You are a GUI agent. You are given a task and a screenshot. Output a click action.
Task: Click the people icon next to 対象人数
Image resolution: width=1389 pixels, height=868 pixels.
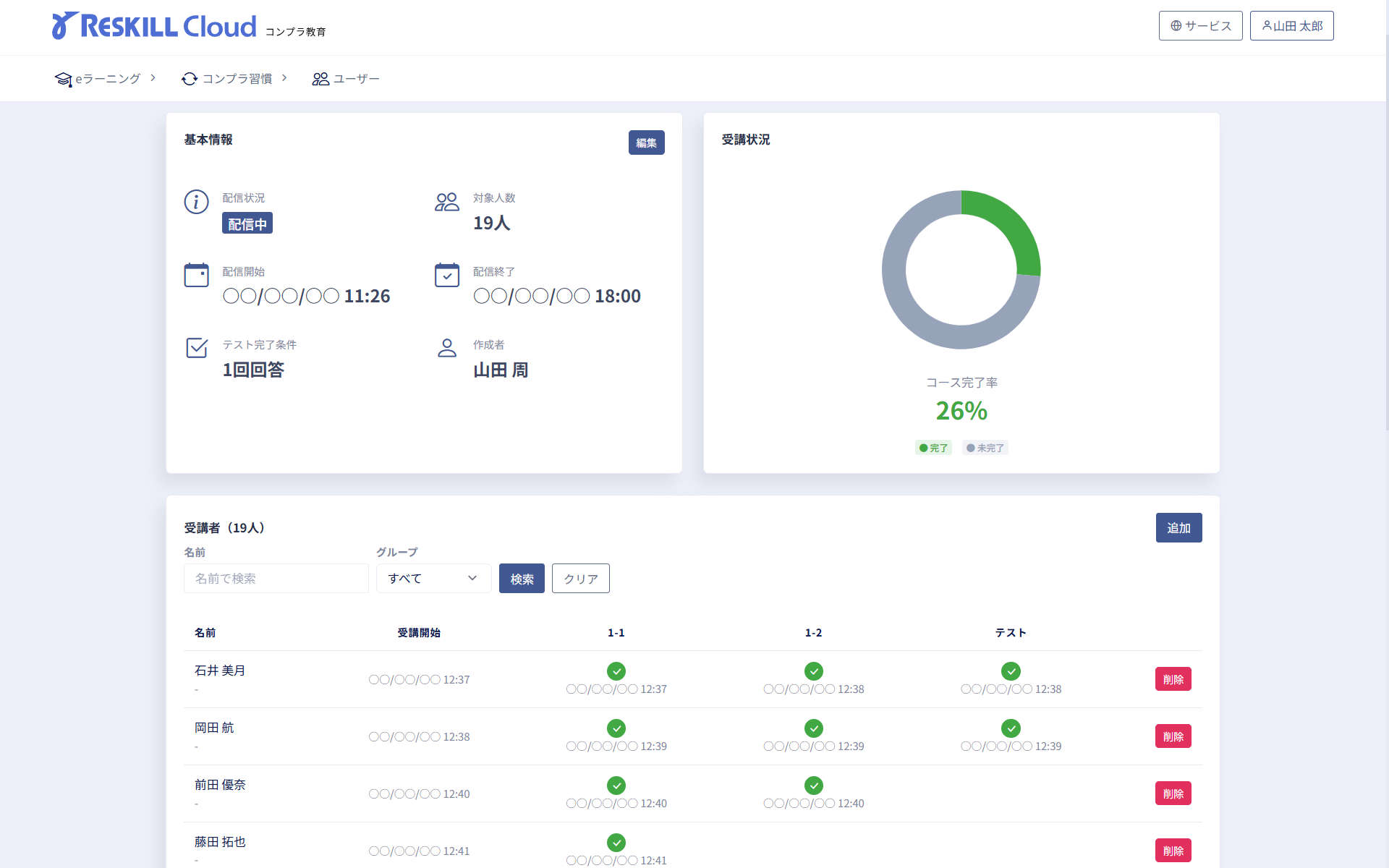point(447,202)
